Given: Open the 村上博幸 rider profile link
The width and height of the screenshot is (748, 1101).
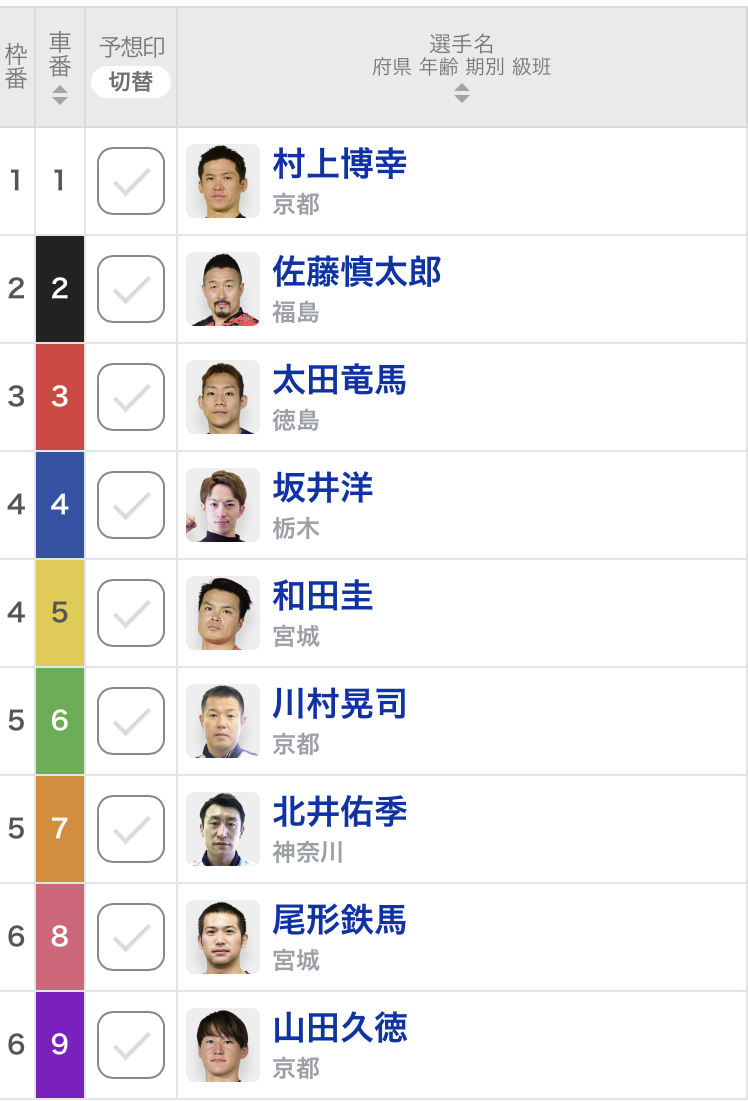Looking at the screenshot, I should pyautogui.click(x=340, y=164).
